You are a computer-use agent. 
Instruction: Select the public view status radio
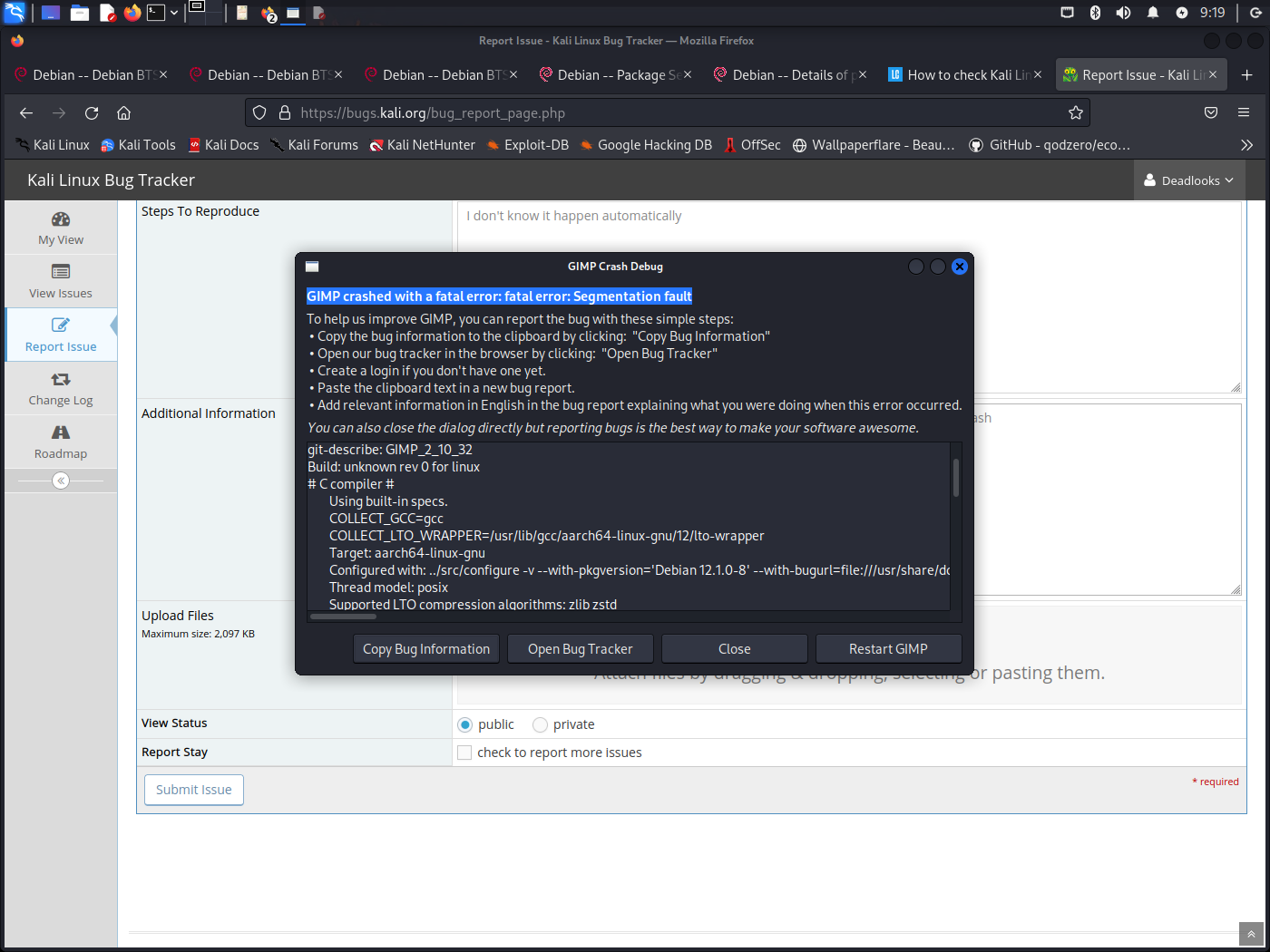pyautogui.click(x=465, y=724)
